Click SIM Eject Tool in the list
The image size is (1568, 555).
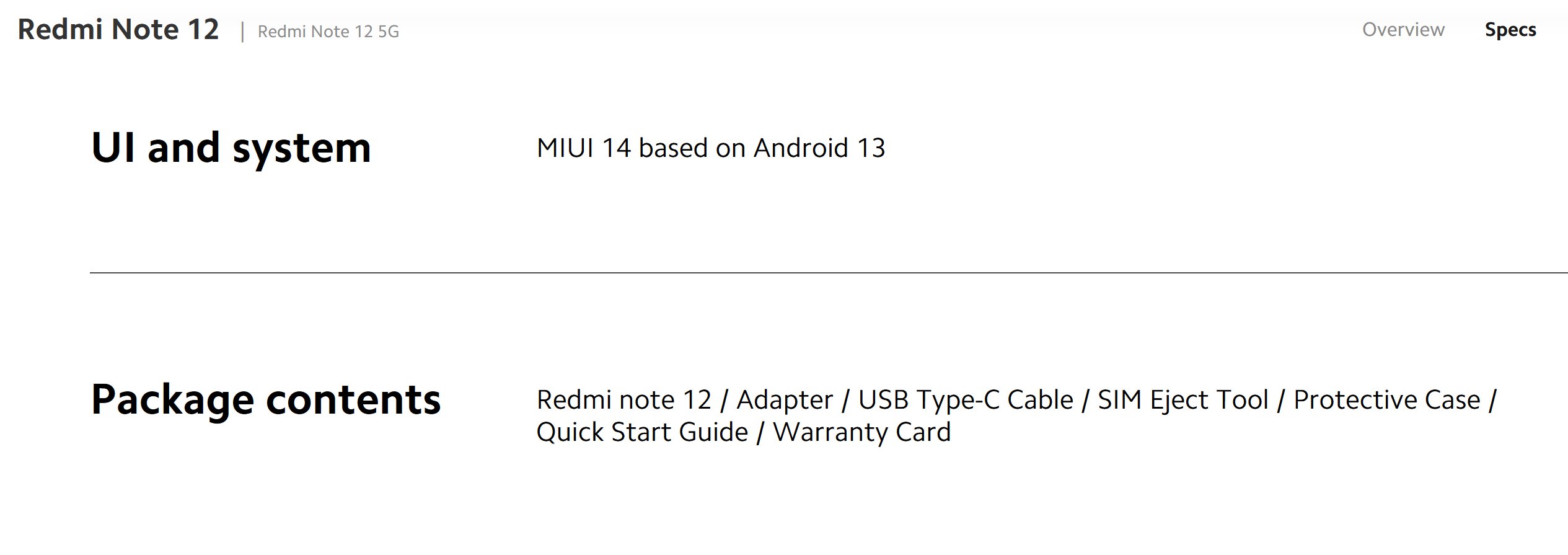tap(1183, 400)
